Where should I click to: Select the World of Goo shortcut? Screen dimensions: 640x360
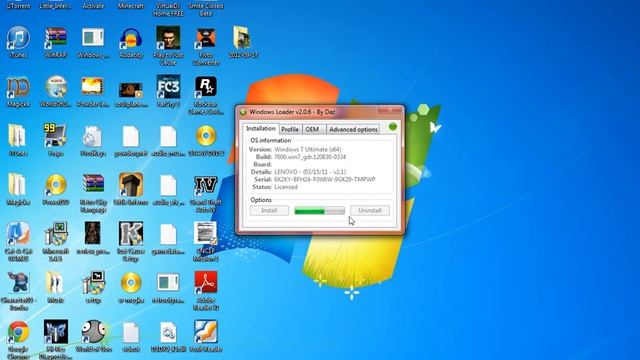pos(93,332)
